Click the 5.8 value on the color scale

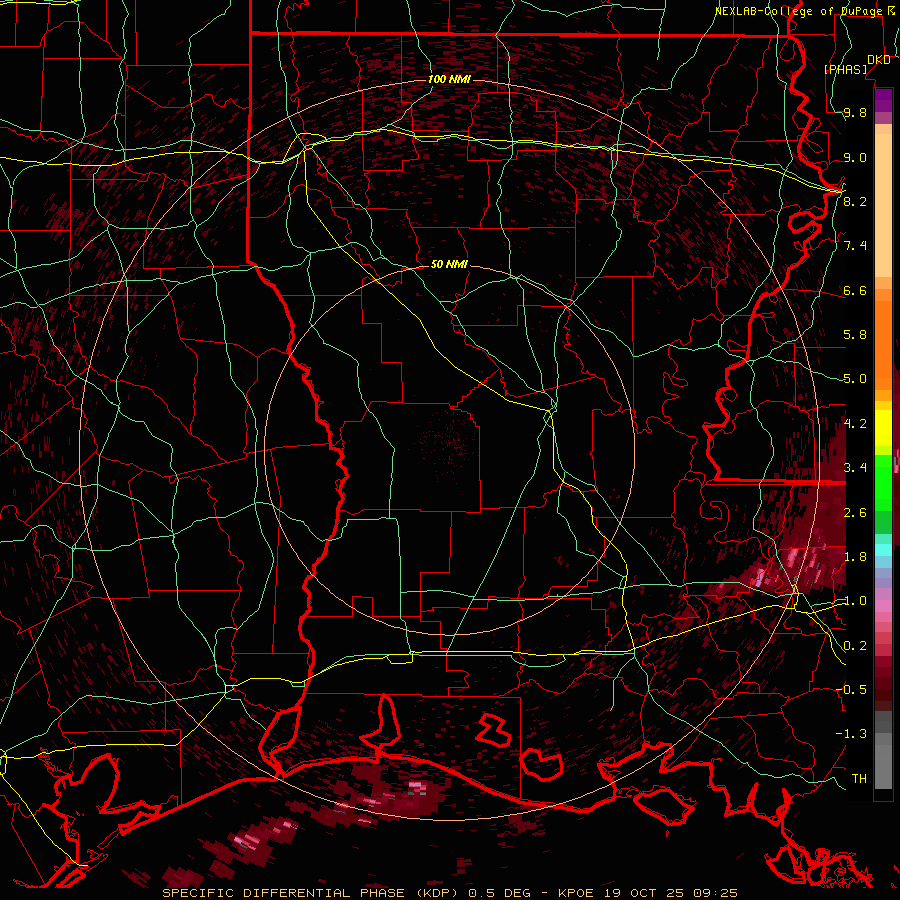click(x=855, y=335)
